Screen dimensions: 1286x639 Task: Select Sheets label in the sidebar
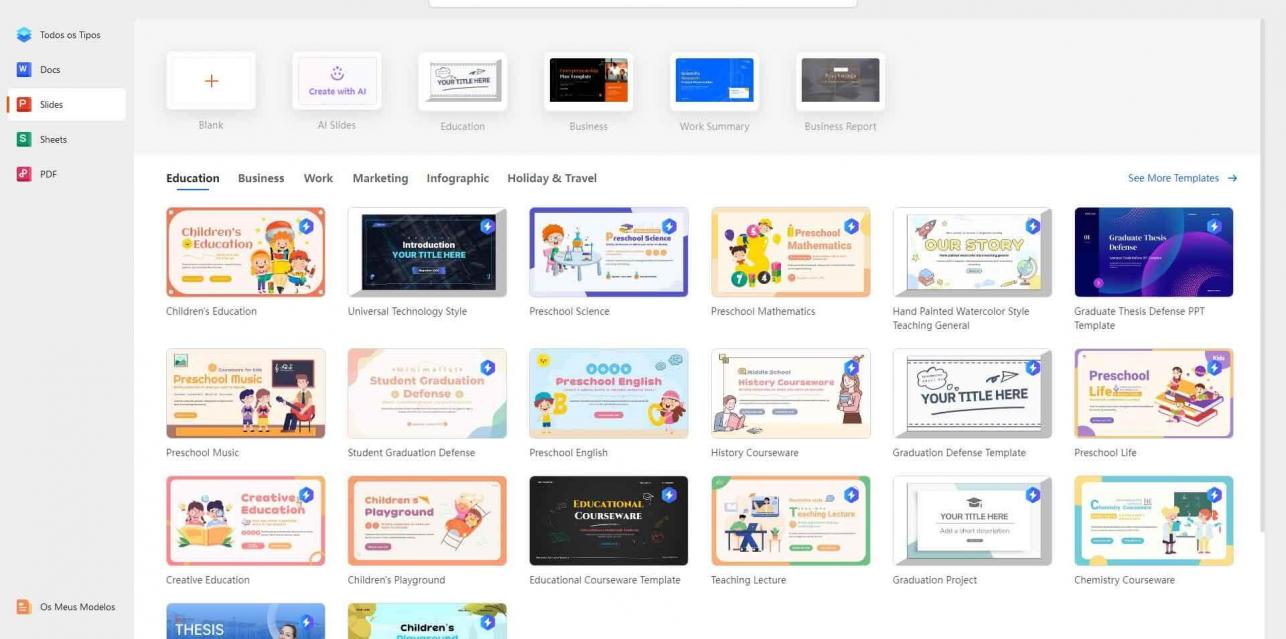54,139
